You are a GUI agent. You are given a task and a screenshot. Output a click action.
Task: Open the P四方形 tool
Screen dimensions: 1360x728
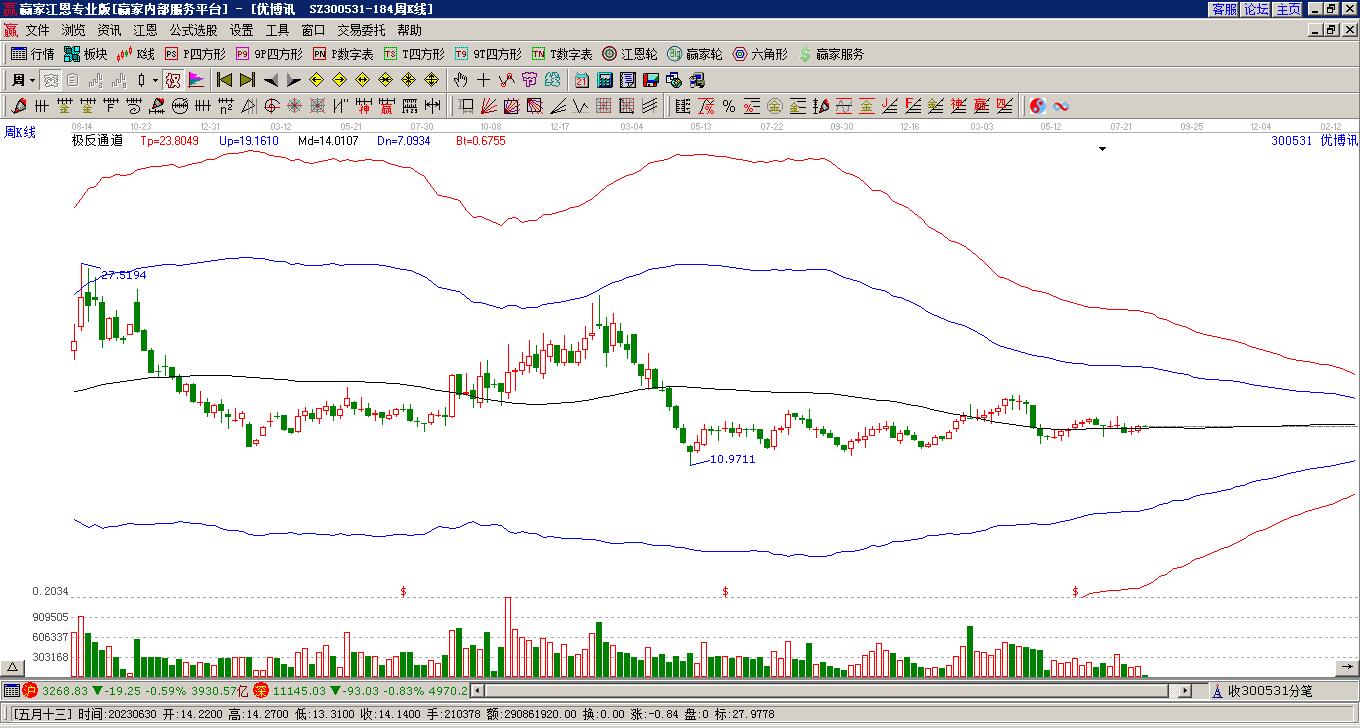(195, 54)
